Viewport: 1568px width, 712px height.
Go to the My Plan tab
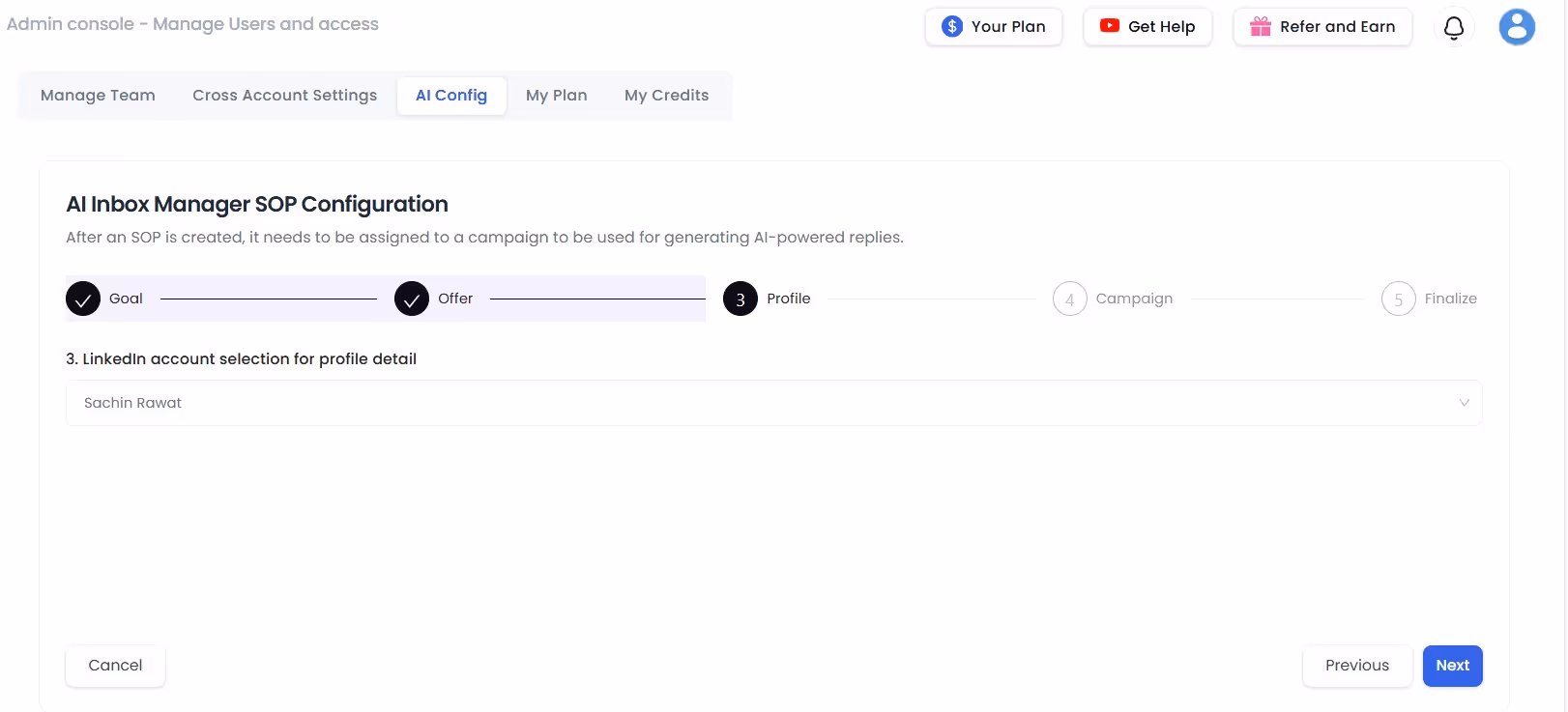557,96
